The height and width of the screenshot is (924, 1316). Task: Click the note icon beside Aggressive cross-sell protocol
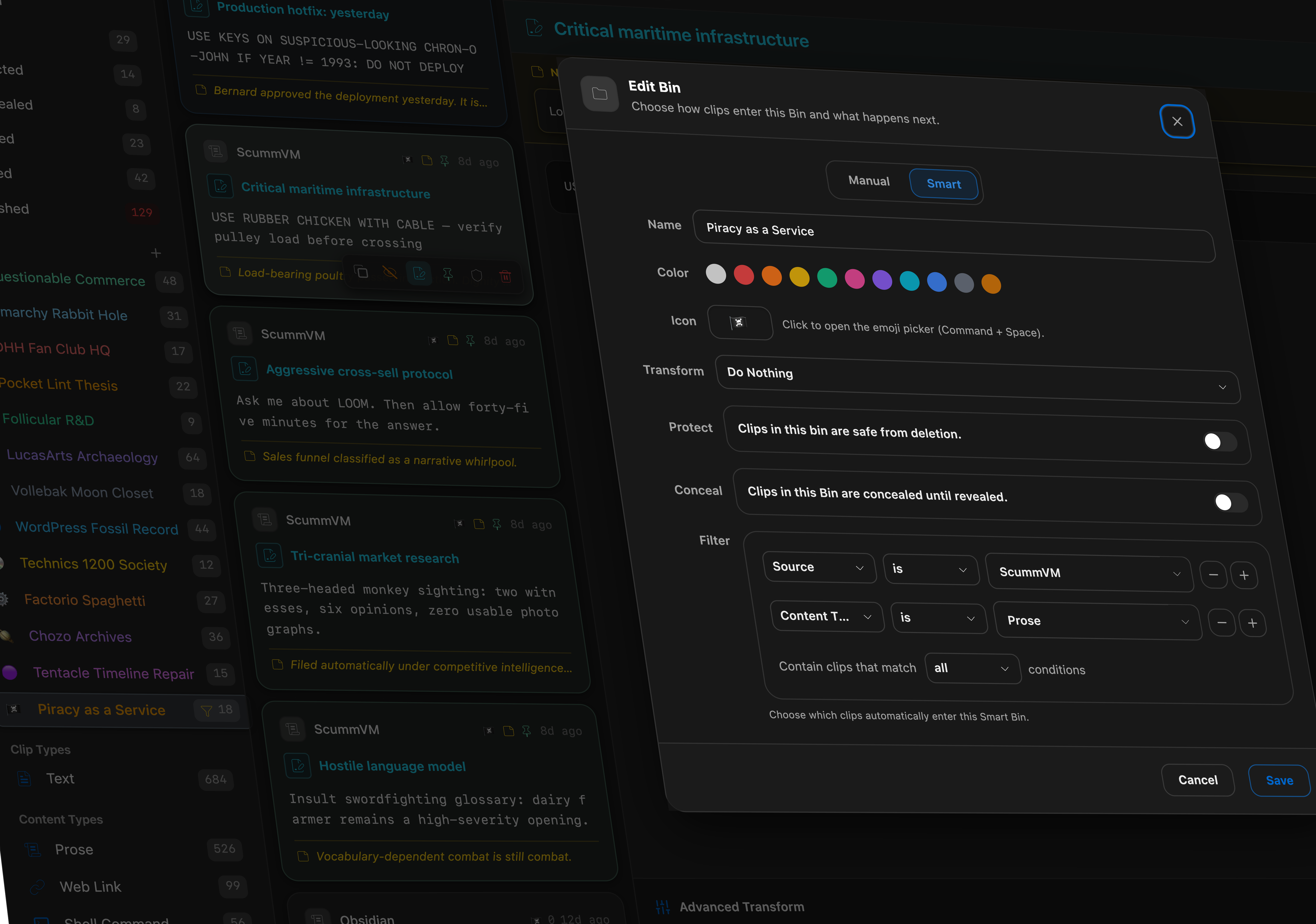(x=245, y=368)
